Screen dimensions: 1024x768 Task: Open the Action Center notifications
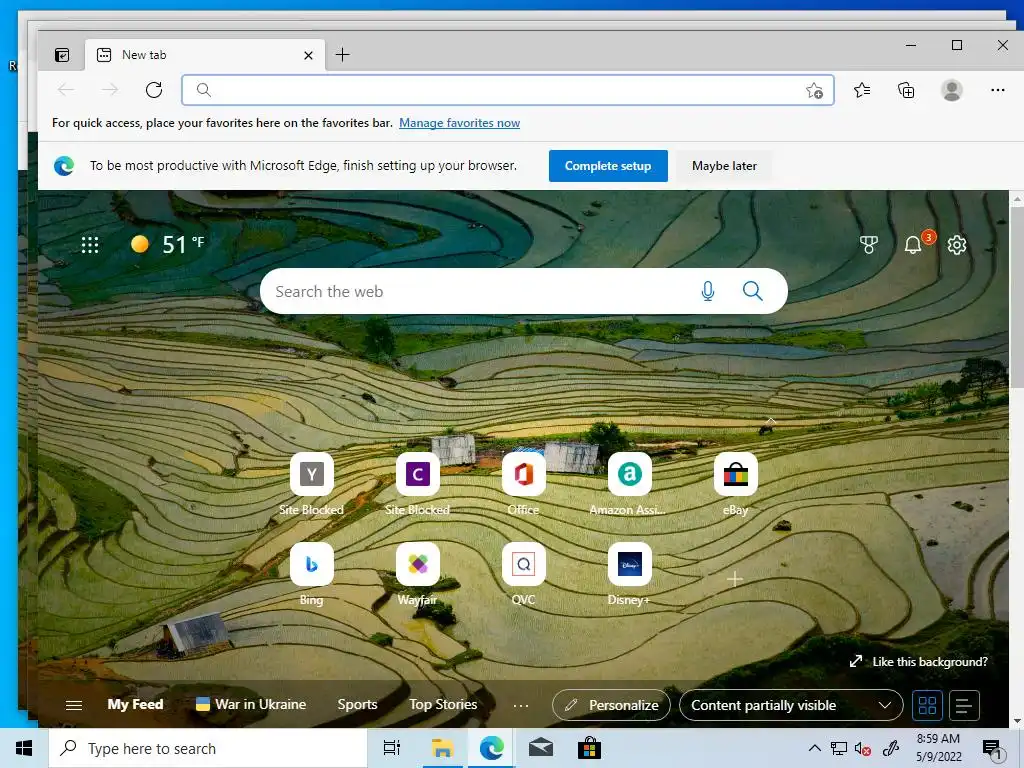point(993,749)
